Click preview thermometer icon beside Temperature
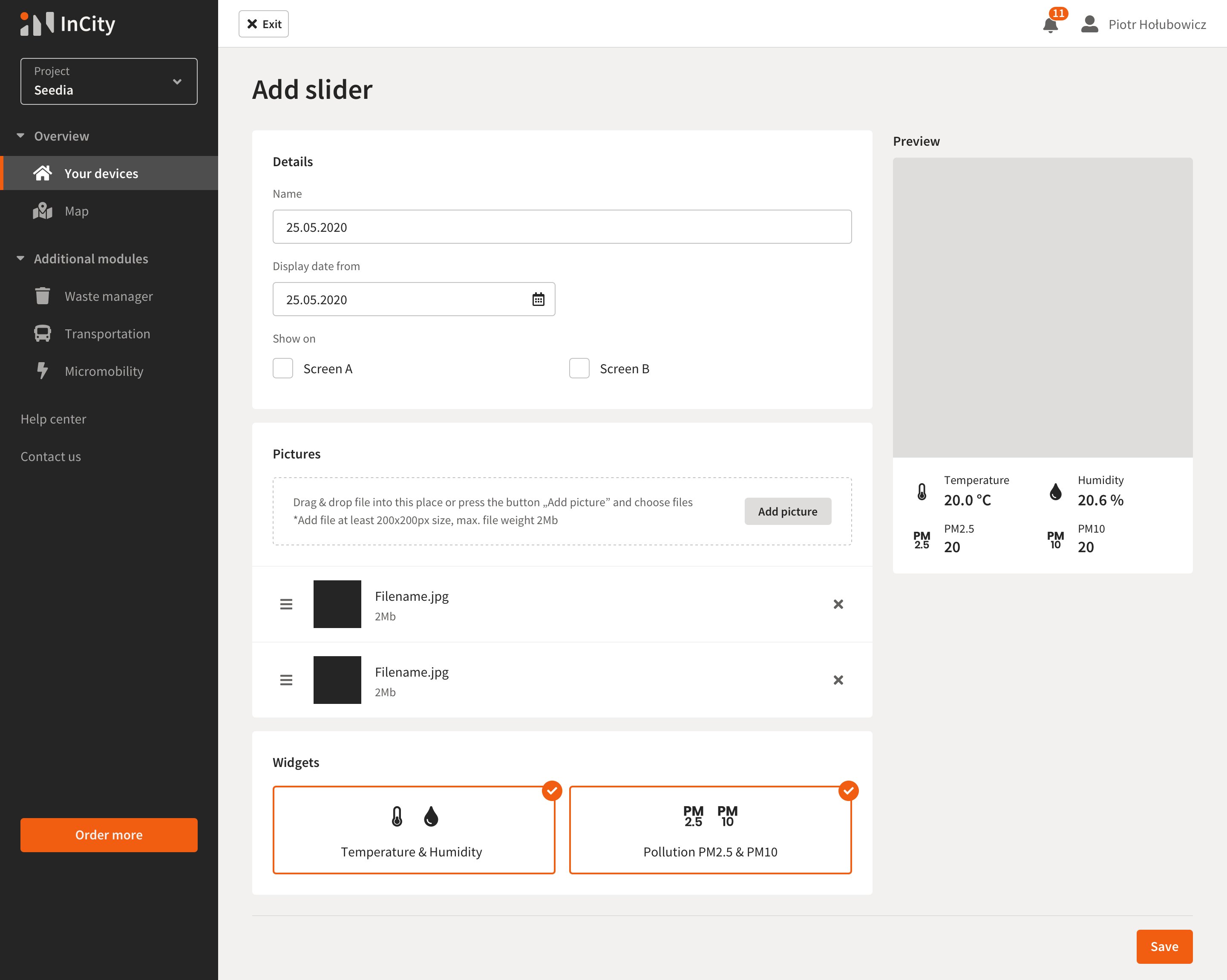Image resolution: width=1227 pixels, height=980 pixels. click(922, 491)
